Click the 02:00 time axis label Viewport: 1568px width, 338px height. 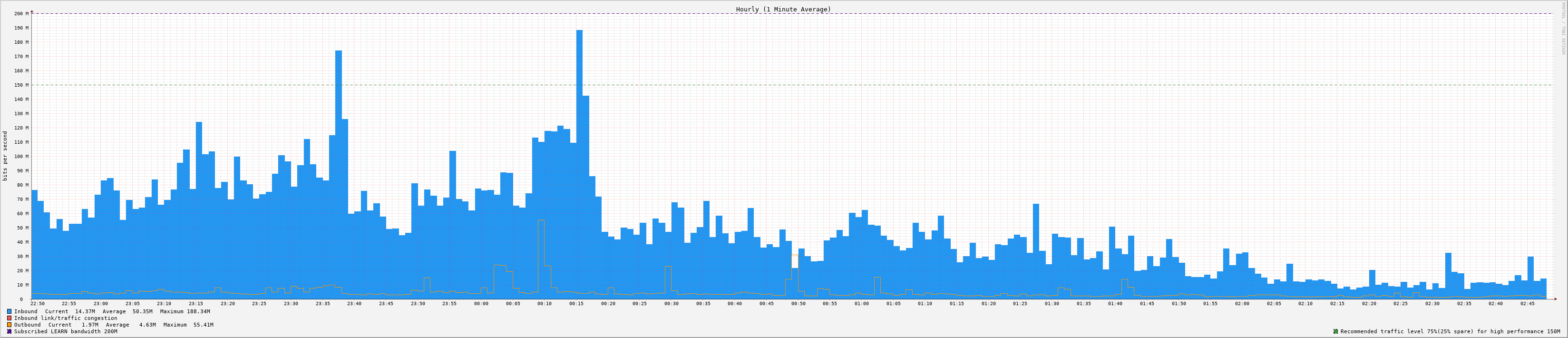(x=1242, y=303)
